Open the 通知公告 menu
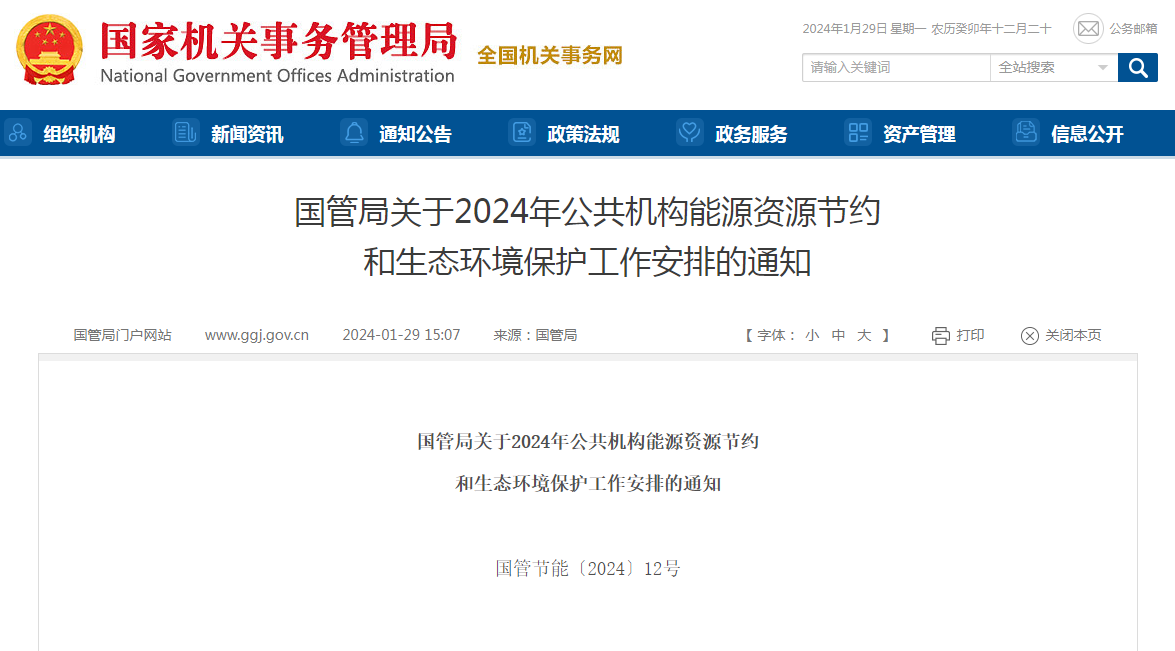The image size is (1175, 651). pos(415,134)
